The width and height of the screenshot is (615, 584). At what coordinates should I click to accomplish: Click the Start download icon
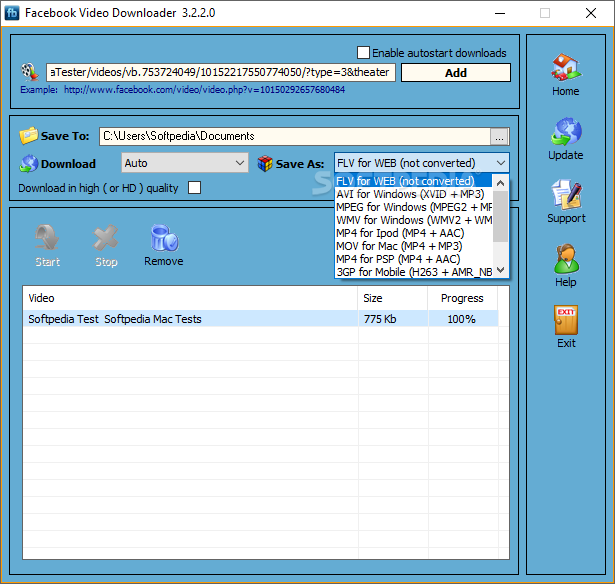47,238
